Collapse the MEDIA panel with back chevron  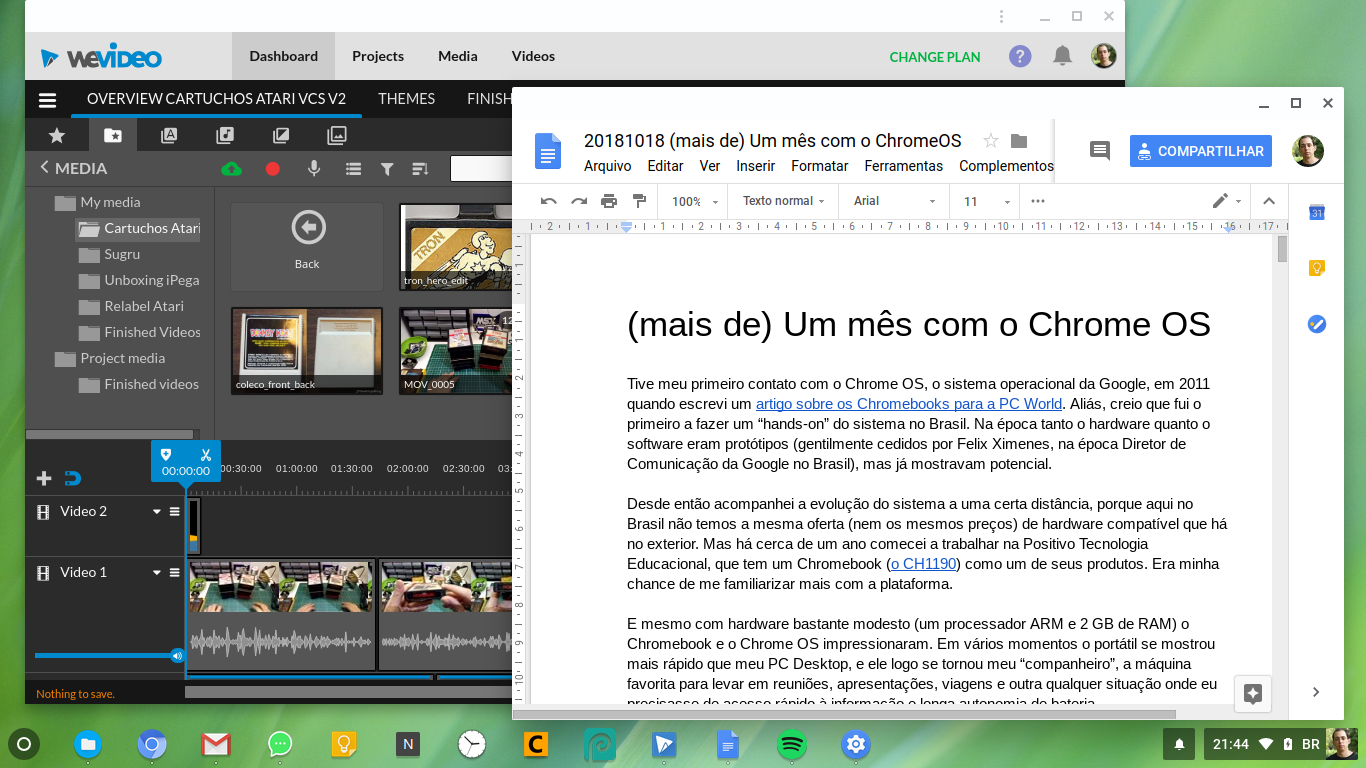click(44, 168)
